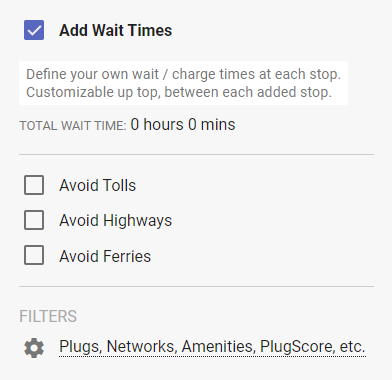This screenshot has height=380, width=392.
Task: Click divider line above Avoid Tolls
Action: point(196,154)
